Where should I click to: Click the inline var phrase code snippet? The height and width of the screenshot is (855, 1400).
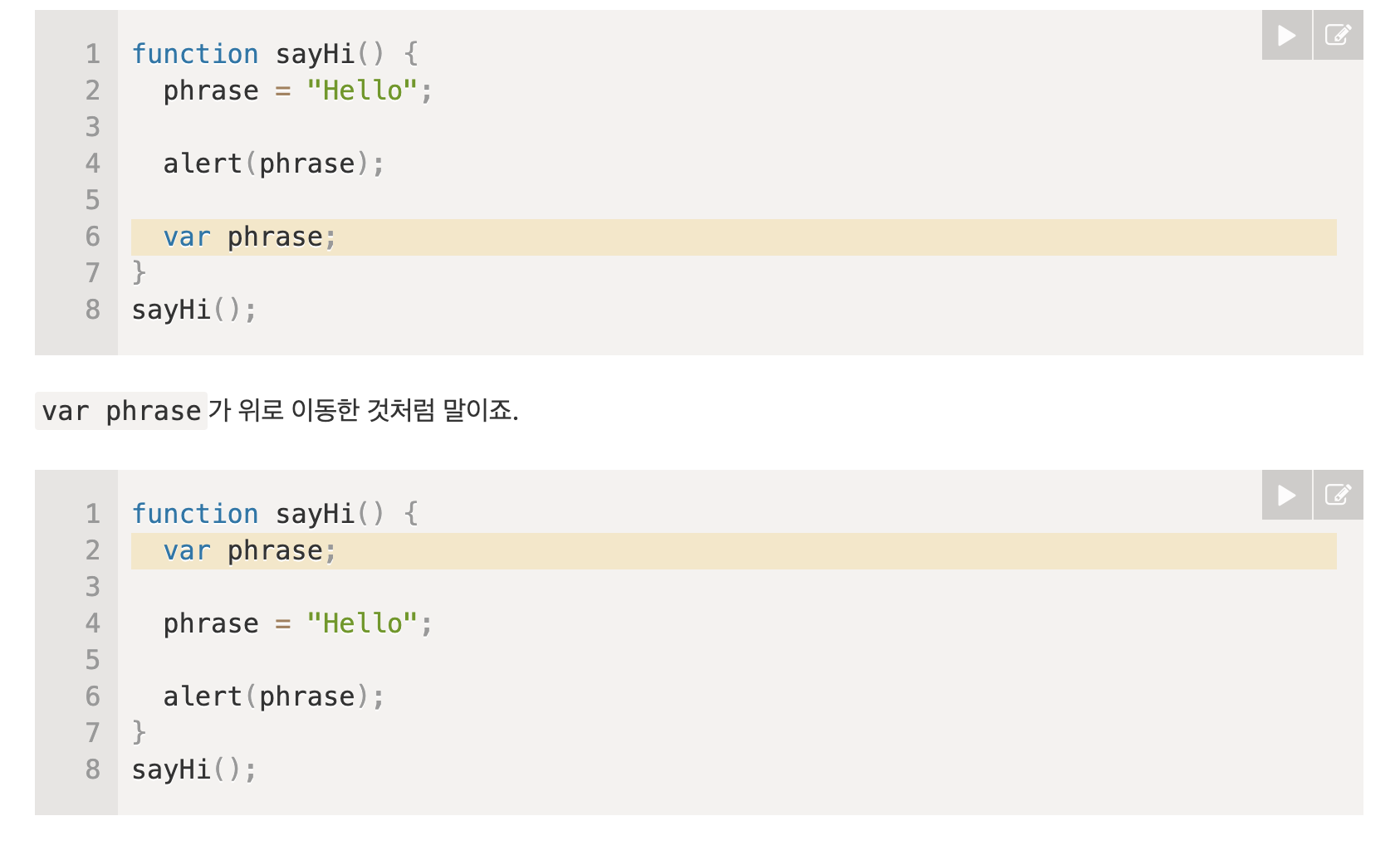click(x=120, y=410)
